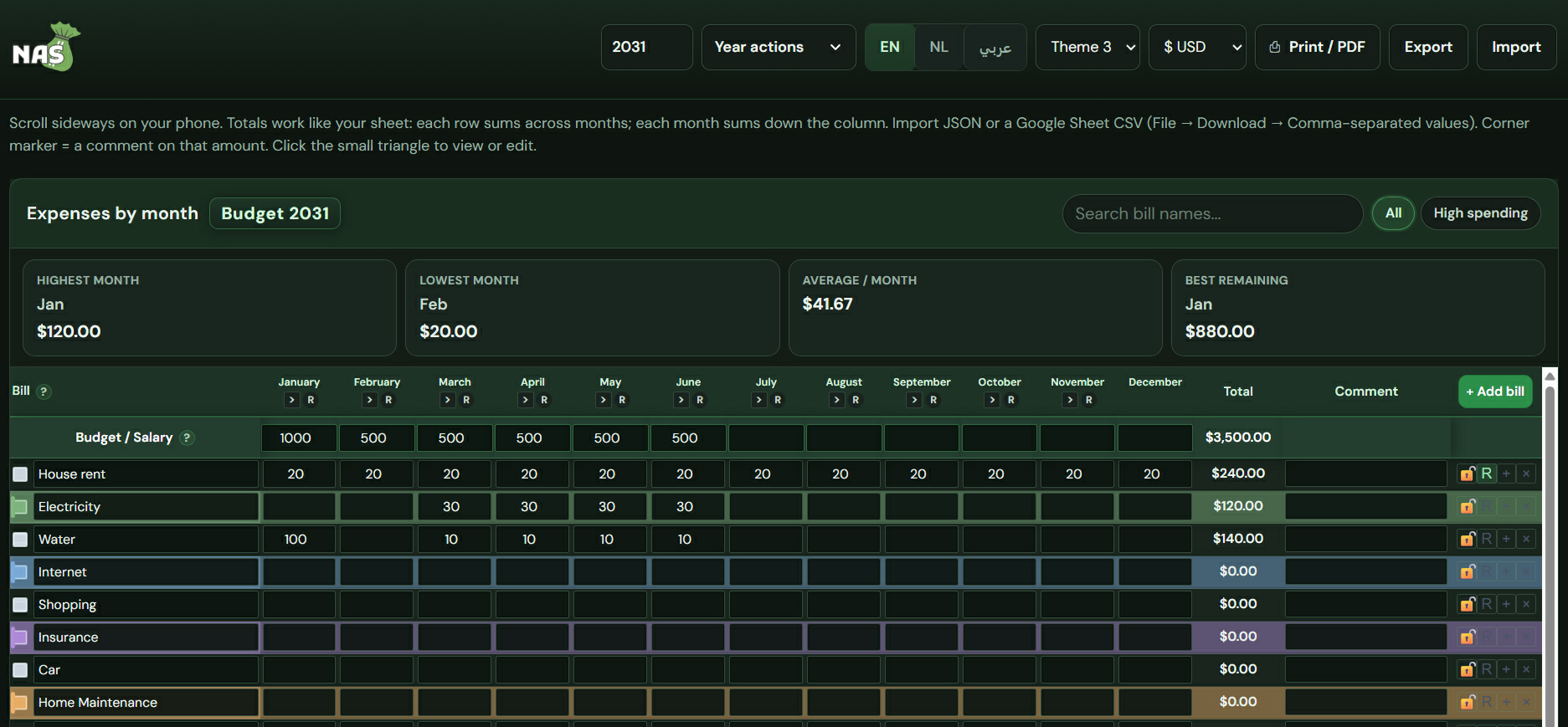Click the arrow button under April header
The image size is (1568, 727).
pos(525,400)
